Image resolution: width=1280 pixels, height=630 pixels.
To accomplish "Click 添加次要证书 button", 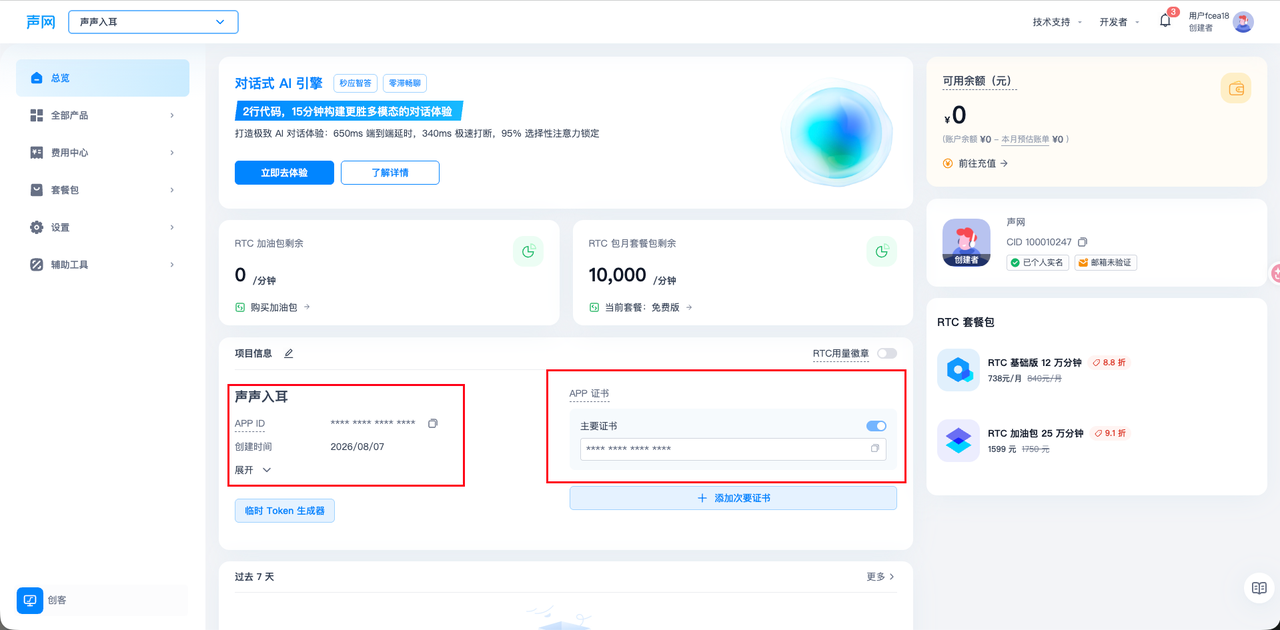I will [733, 498].
